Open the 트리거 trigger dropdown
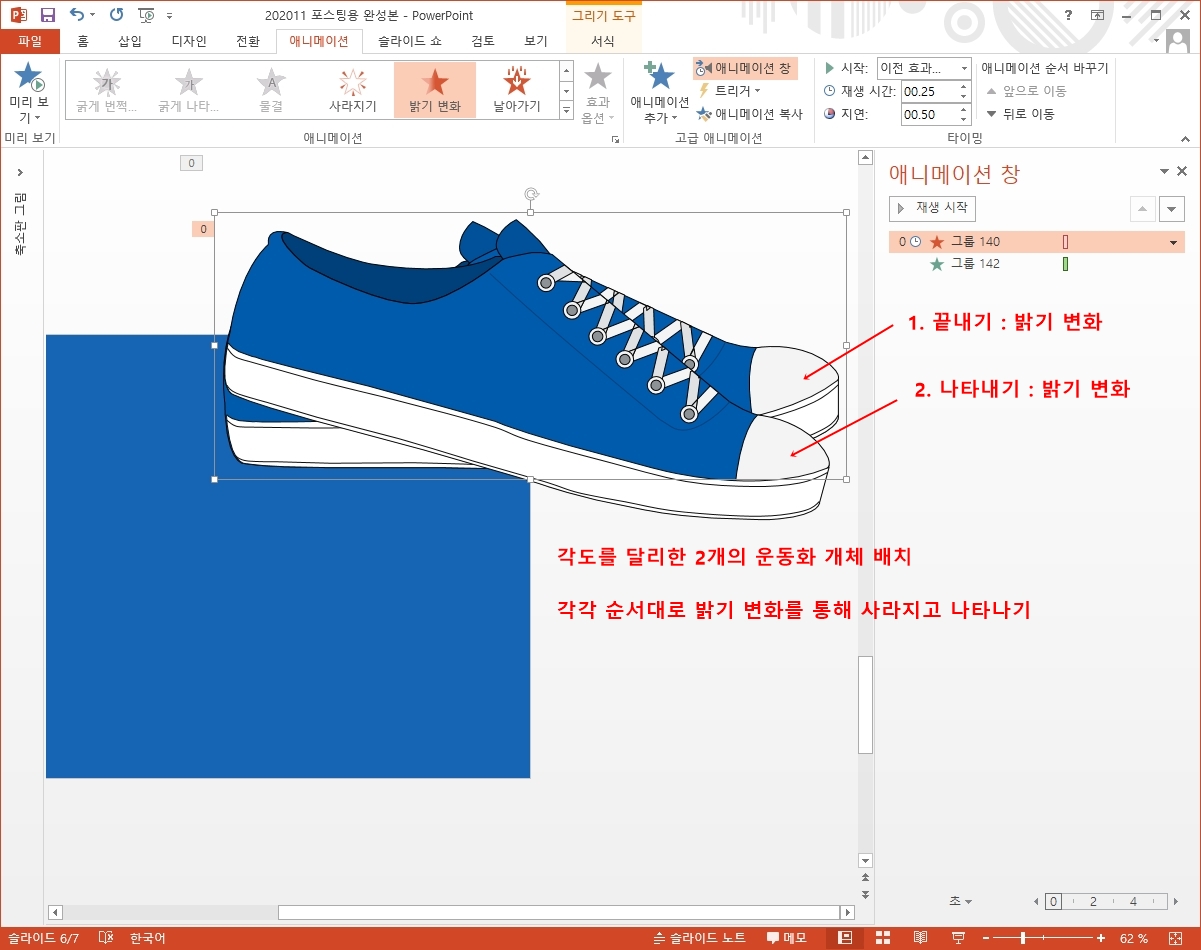1201x950 pixels. pos(729,91)
